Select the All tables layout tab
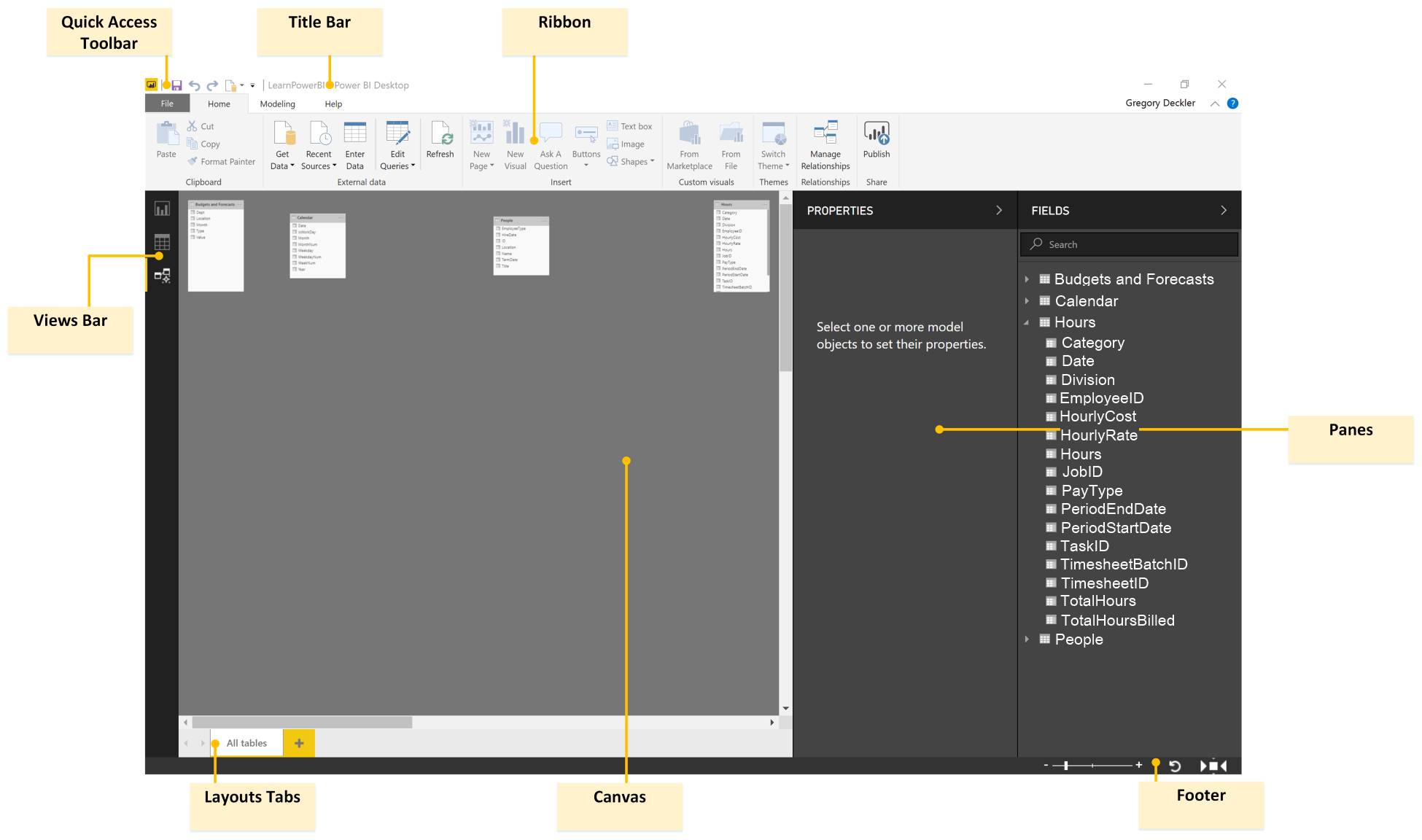 [x=246, y=743]
